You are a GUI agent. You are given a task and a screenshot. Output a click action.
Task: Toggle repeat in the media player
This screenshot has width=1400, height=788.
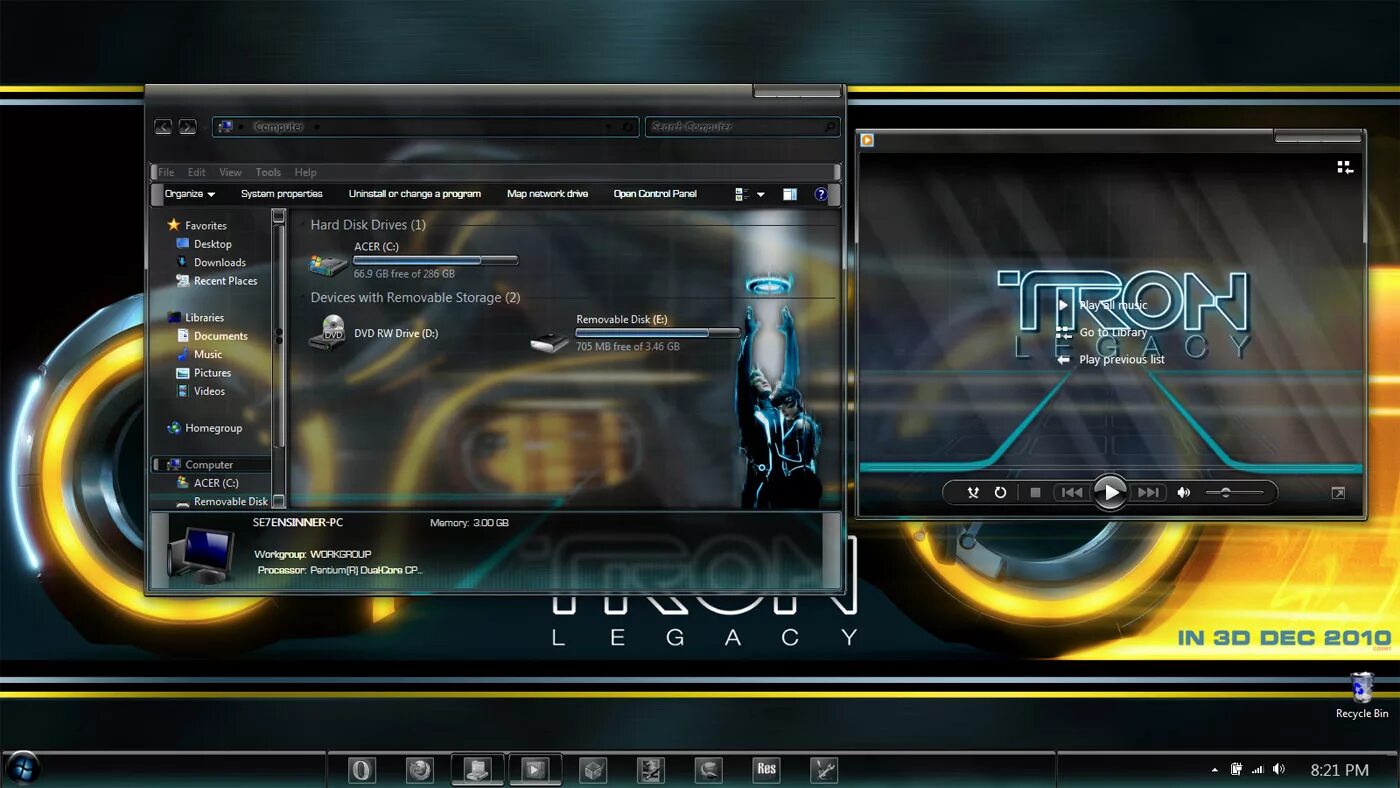tap(1000, 492)
